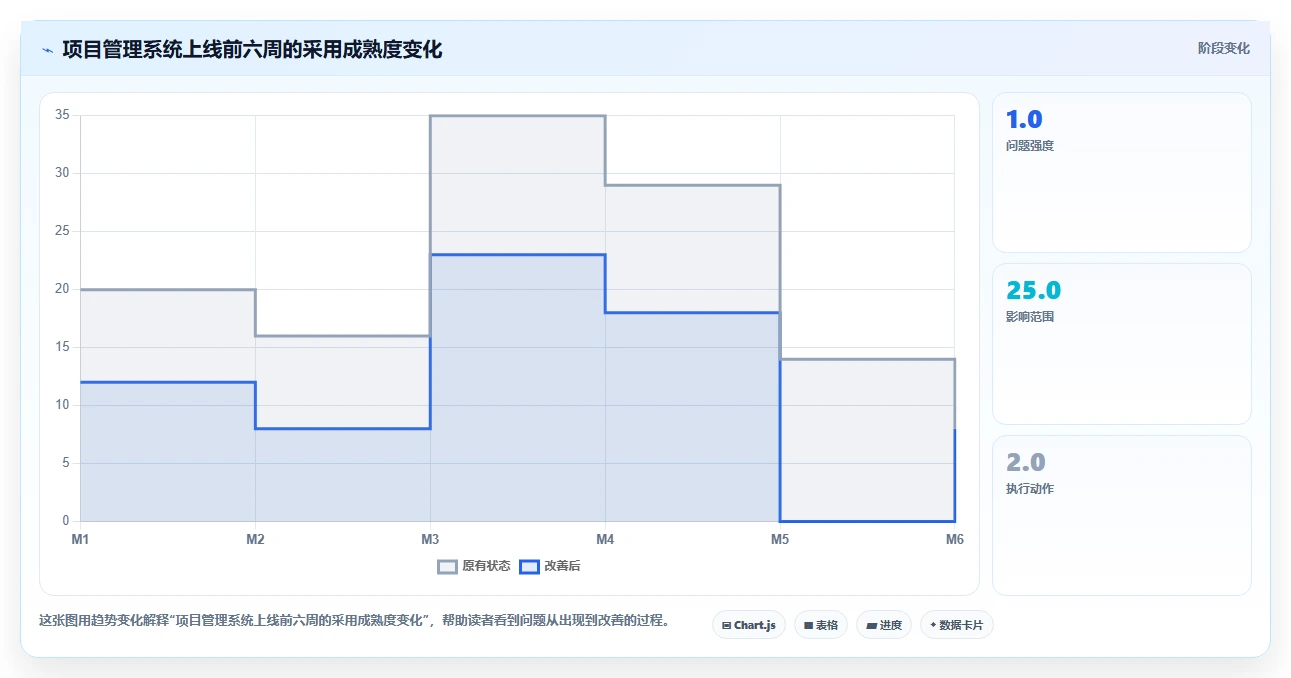Click the 0 y-axis label
The width and height of the screenshot is (1291, 678).
65,521
